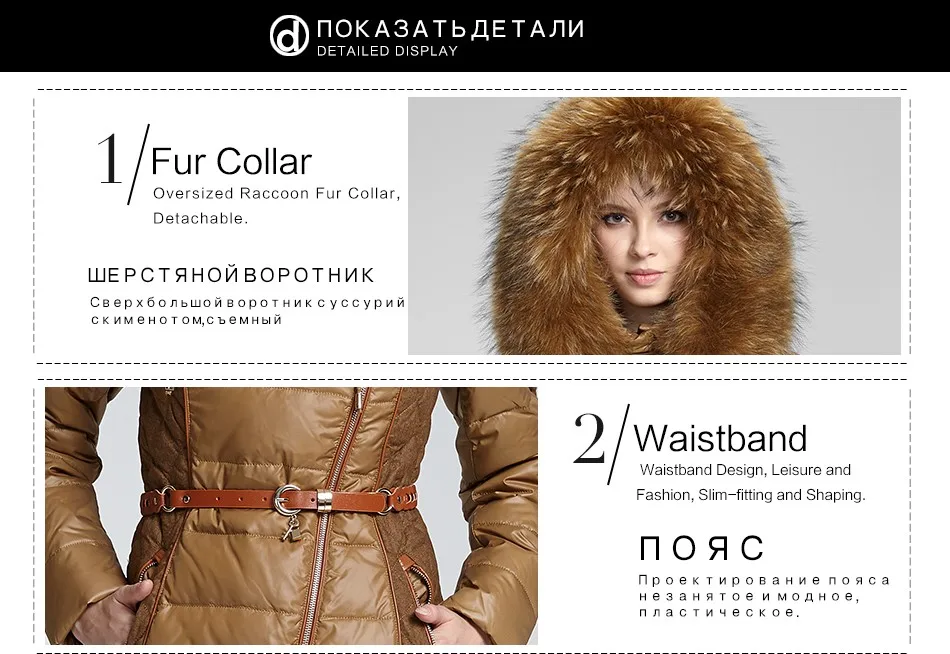
Task: Click the silver belt buckle
Action: click(285, 498)
